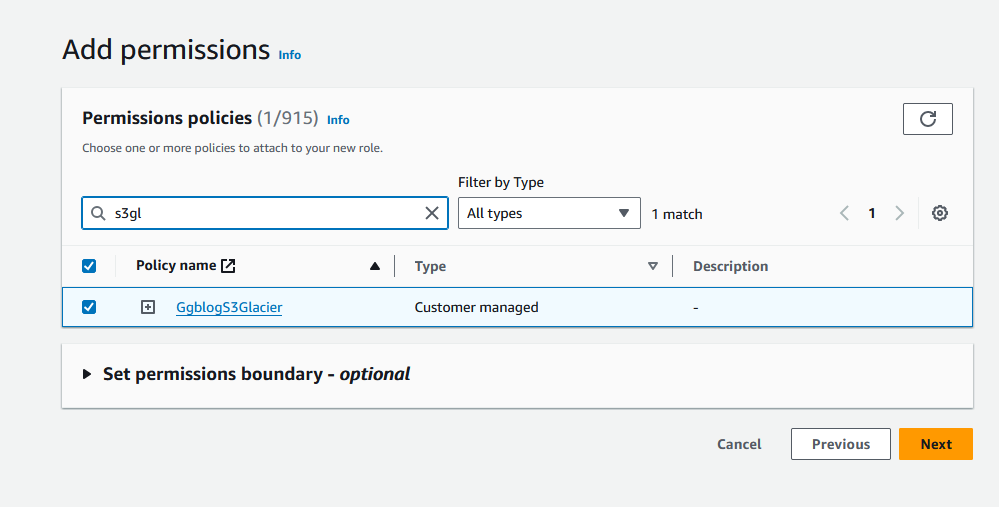Sort using the Type column arrow
The height and width of the screenshot is (507, 999).
tap(653, 266)
